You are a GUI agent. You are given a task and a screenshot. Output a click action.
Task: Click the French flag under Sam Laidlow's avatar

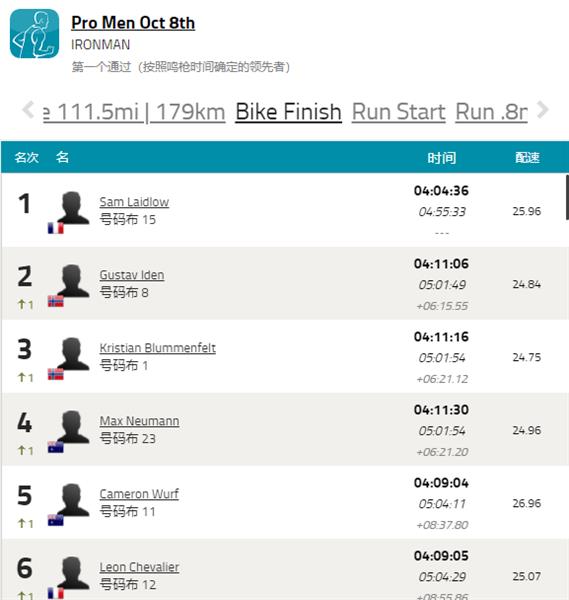click(x=55, y=228)
